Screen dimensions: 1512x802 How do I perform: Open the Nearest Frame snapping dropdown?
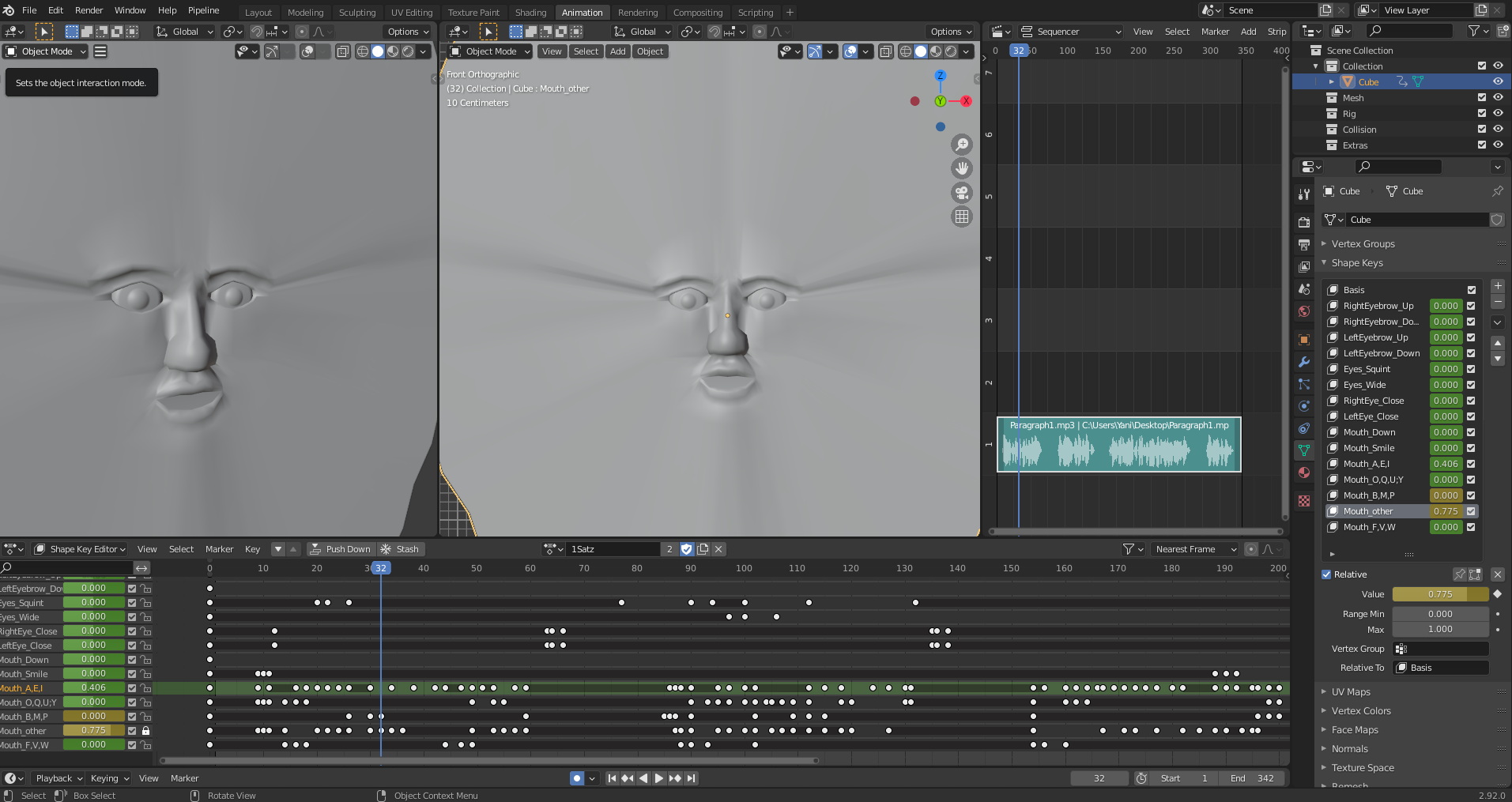[1195, 549]
